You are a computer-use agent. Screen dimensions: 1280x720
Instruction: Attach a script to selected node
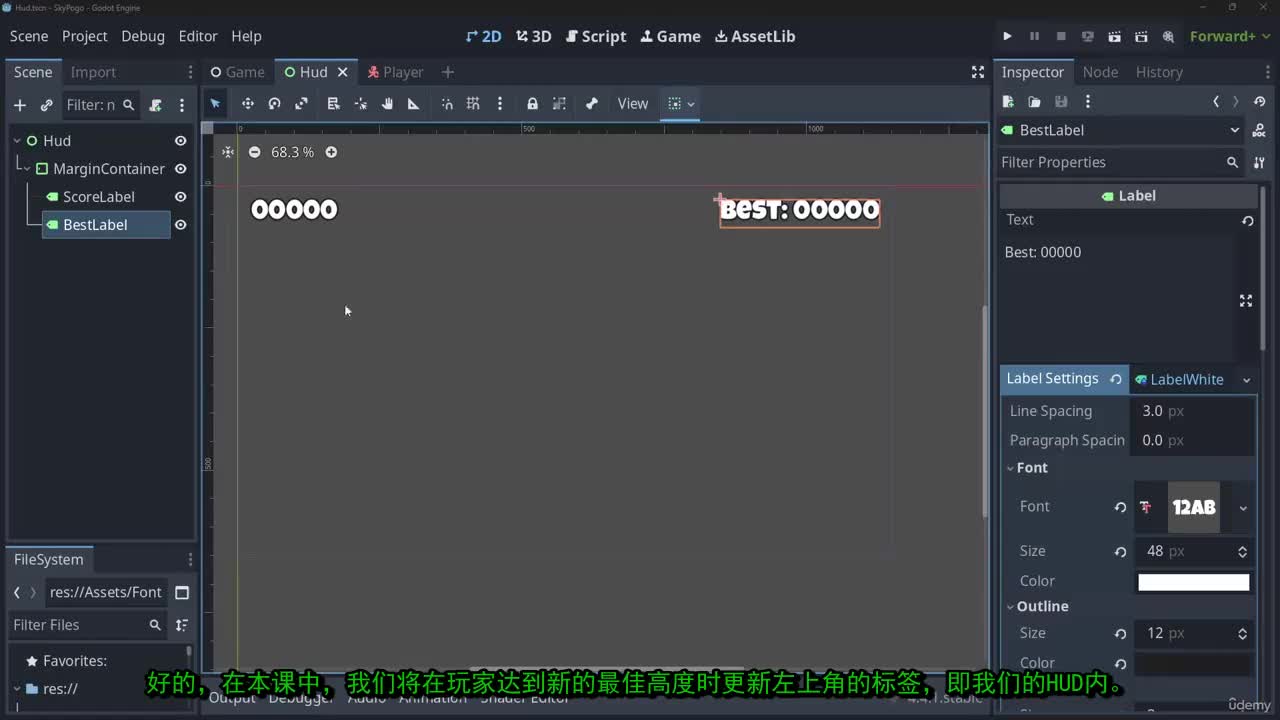pyautogui.click(x=155, y=105)
